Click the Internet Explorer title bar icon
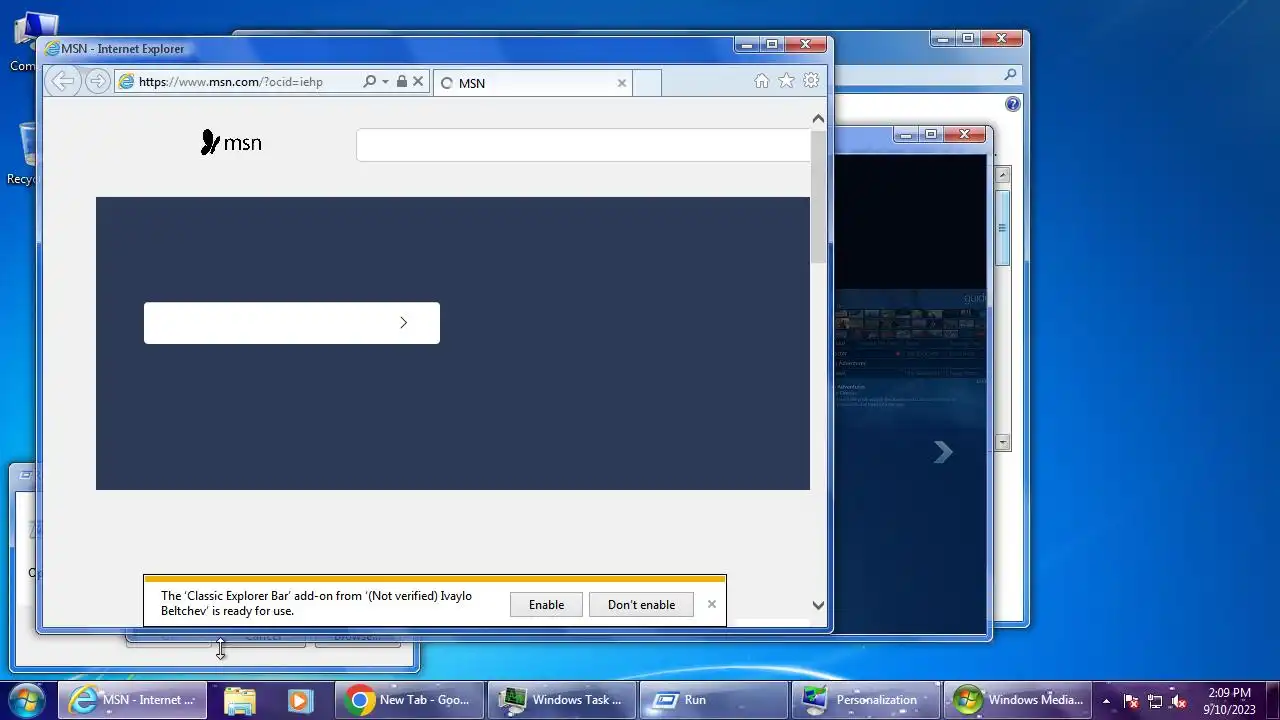 (52, 48)
